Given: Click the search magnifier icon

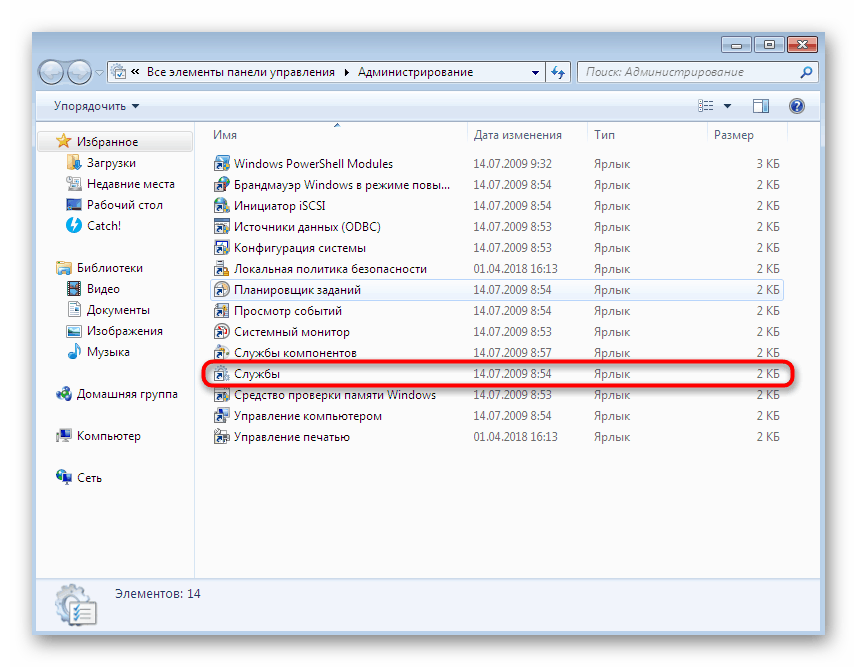Looking at the screenshot, I should pos(806,72).
